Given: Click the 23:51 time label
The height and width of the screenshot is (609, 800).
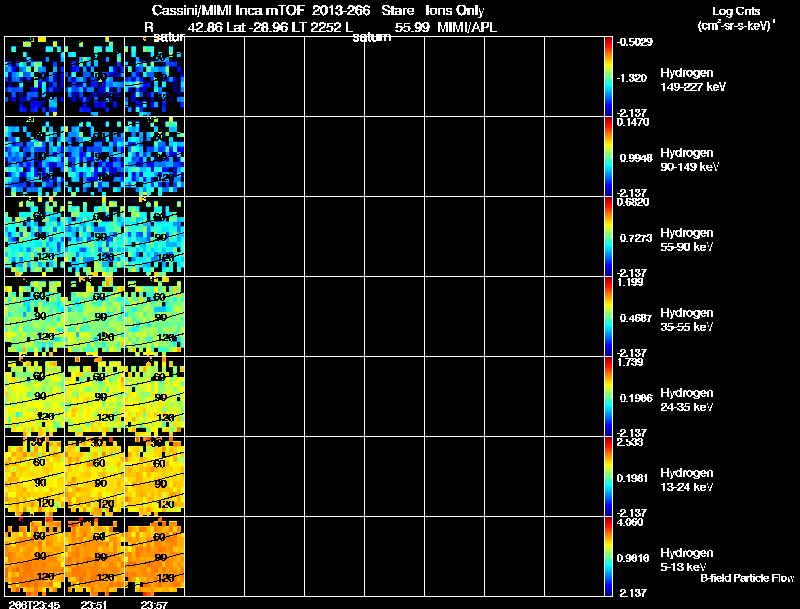Looking at the screenshot, I should click(x=94, y=603).
